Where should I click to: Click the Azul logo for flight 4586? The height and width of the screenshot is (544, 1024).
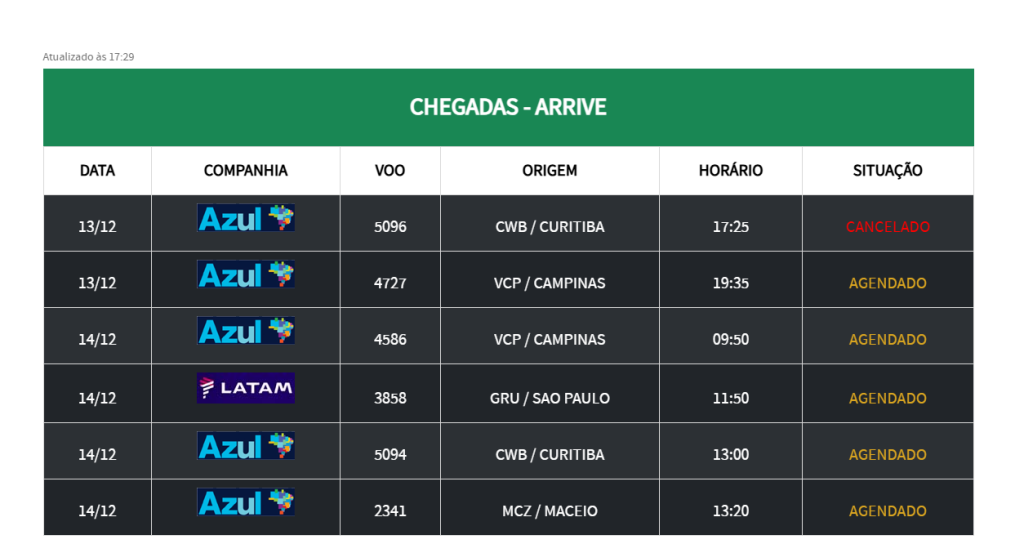coord(246,330)
